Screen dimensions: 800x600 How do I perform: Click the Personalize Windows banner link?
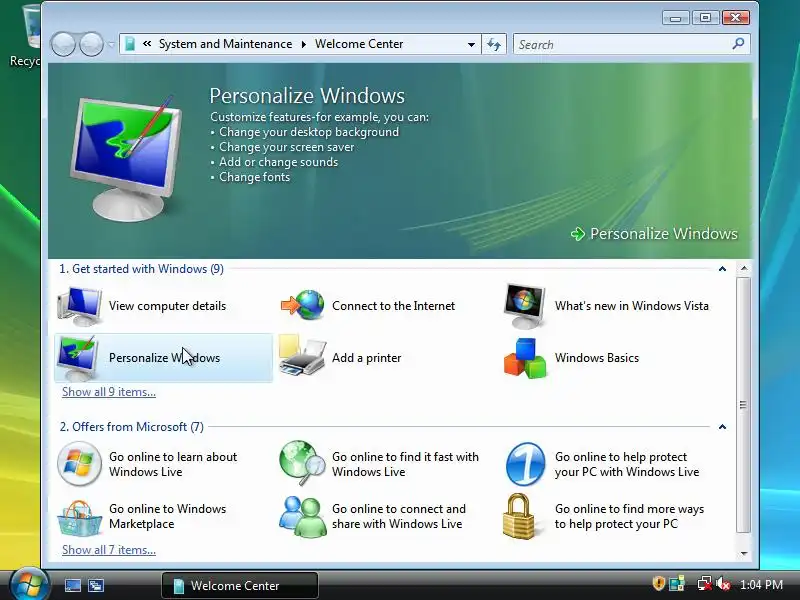click(664, 234)
